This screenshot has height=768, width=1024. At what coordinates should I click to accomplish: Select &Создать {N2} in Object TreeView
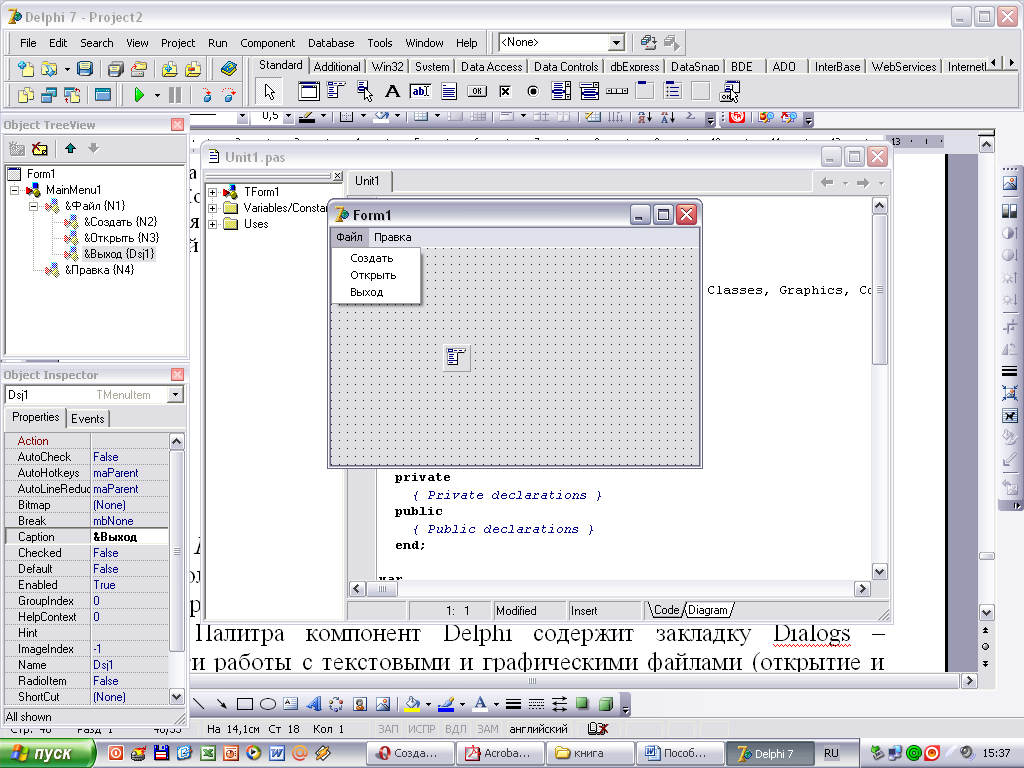click(x=120, y=222)
